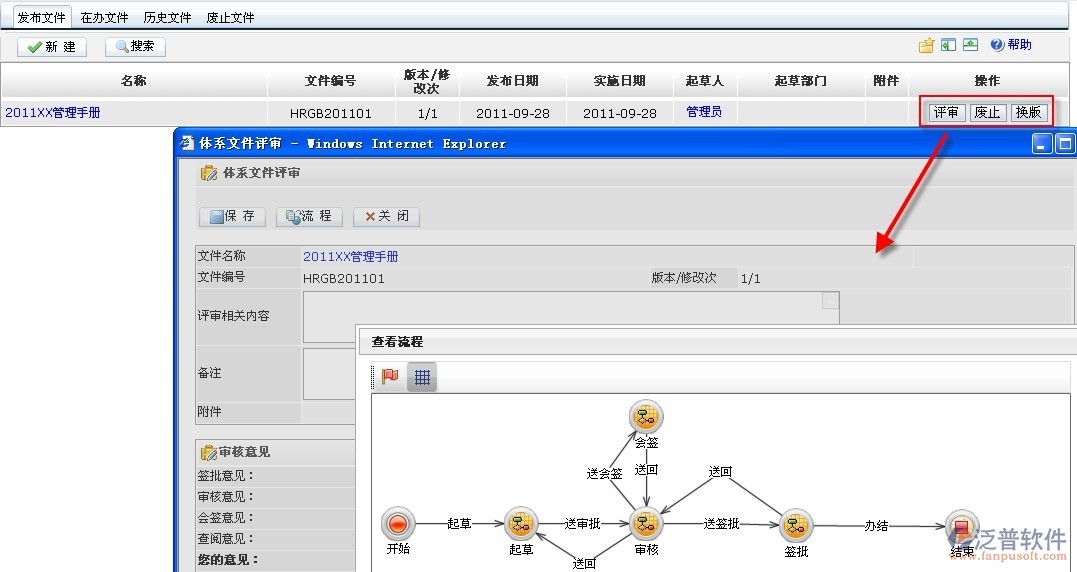1077x572 pixels.
Task: Click the 文件编号 column header
Action: (330, 81)
